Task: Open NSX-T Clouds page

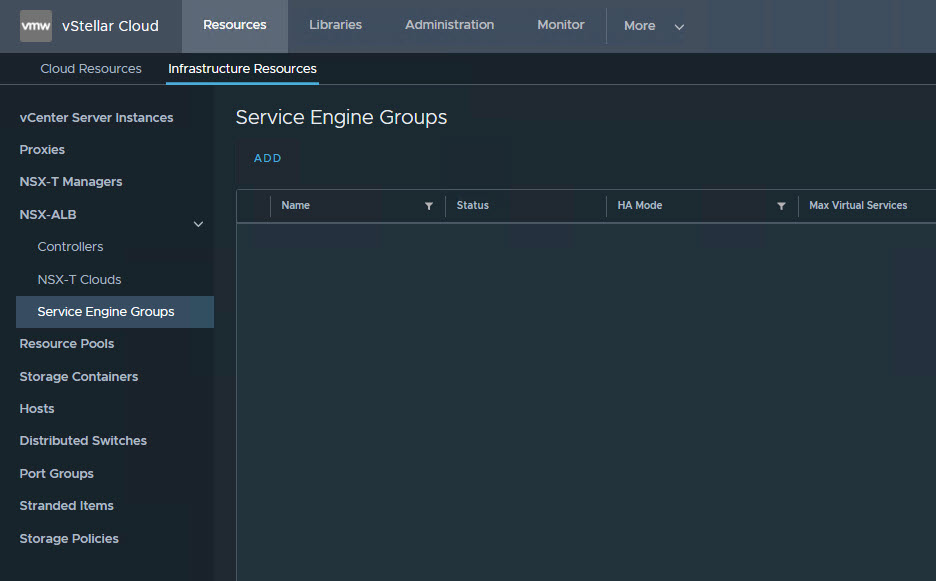Action: [x=79, y=280]
